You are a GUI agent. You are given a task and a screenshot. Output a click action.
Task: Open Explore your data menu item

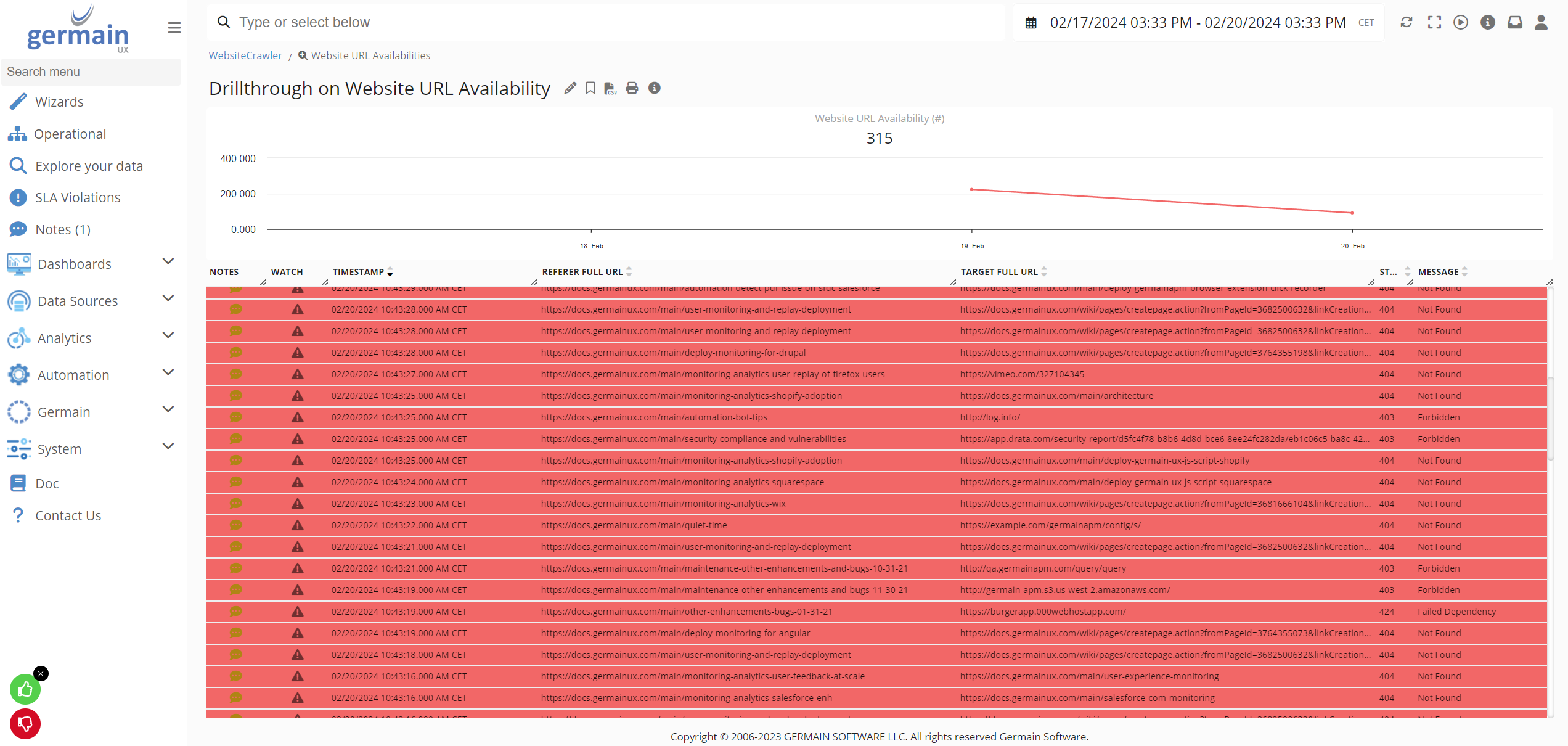[x=89, y=166]
